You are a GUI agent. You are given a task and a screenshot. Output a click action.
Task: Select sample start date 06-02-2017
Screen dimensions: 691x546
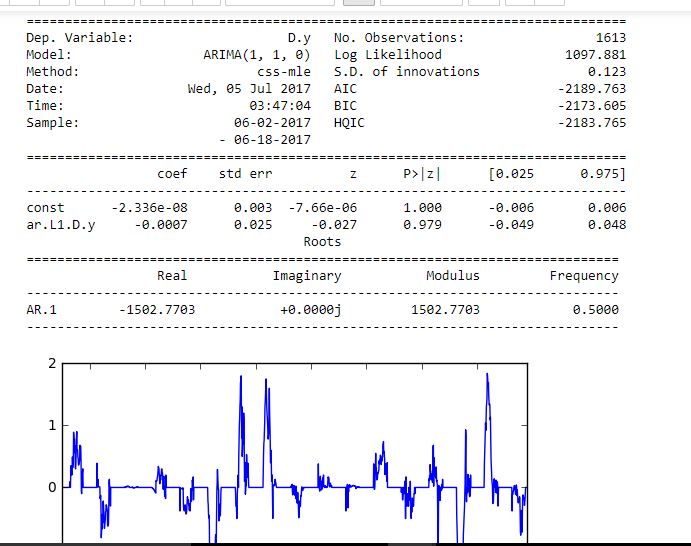[272, 123]
